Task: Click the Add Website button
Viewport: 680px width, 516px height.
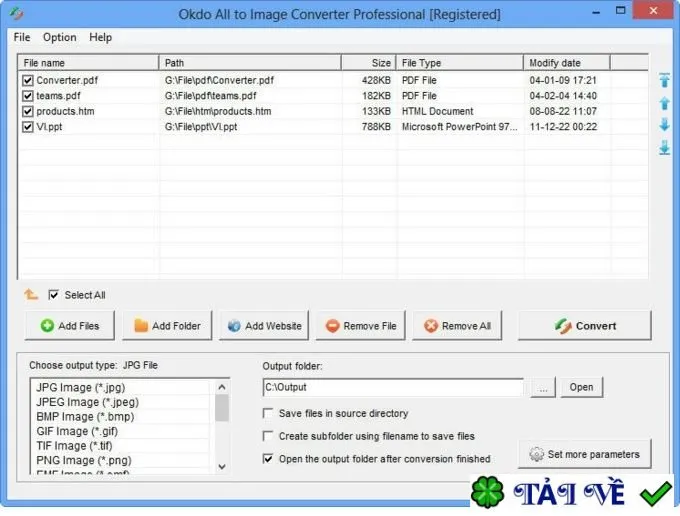Action: [264, 326]
